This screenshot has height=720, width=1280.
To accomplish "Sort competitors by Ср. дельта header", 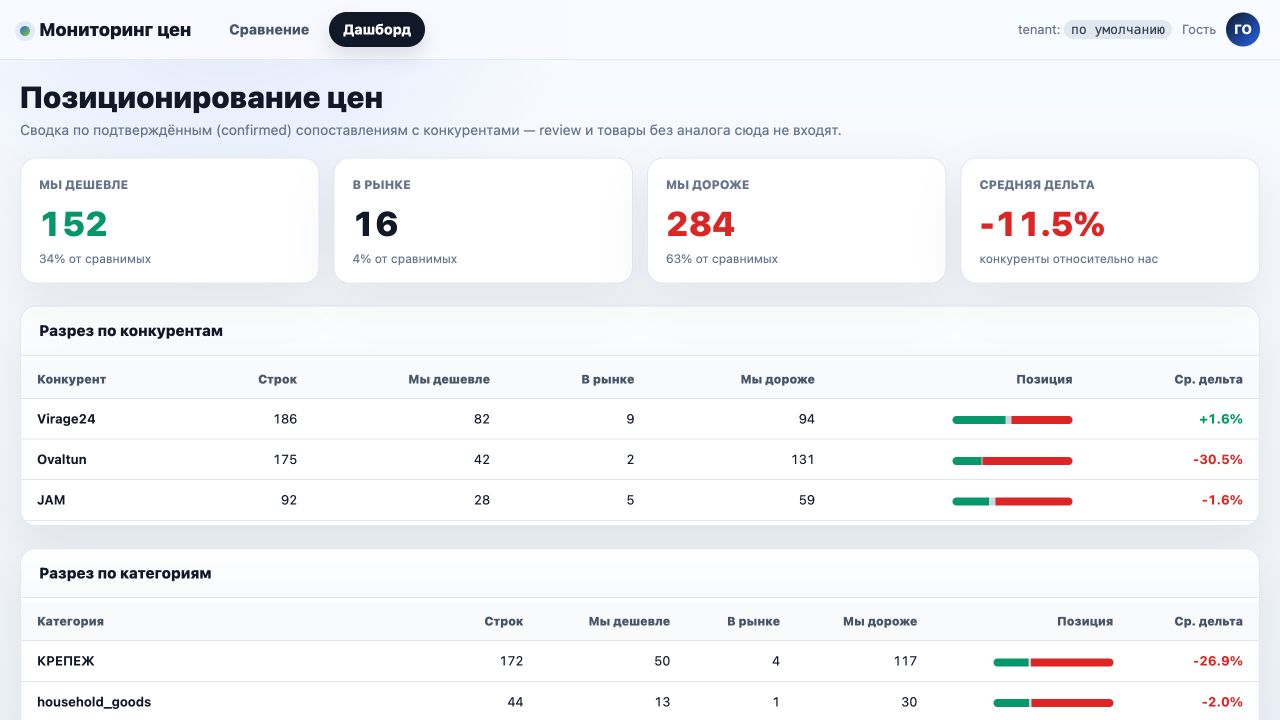I will [1209, 379].
